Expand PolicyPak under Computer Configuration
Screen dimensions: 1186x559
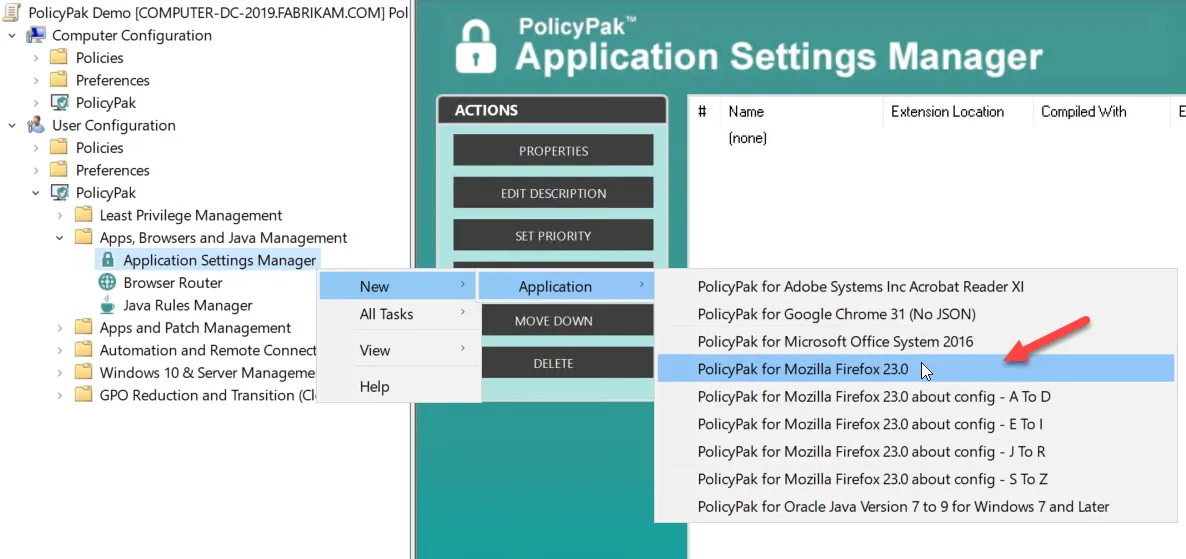coord(36,103)
